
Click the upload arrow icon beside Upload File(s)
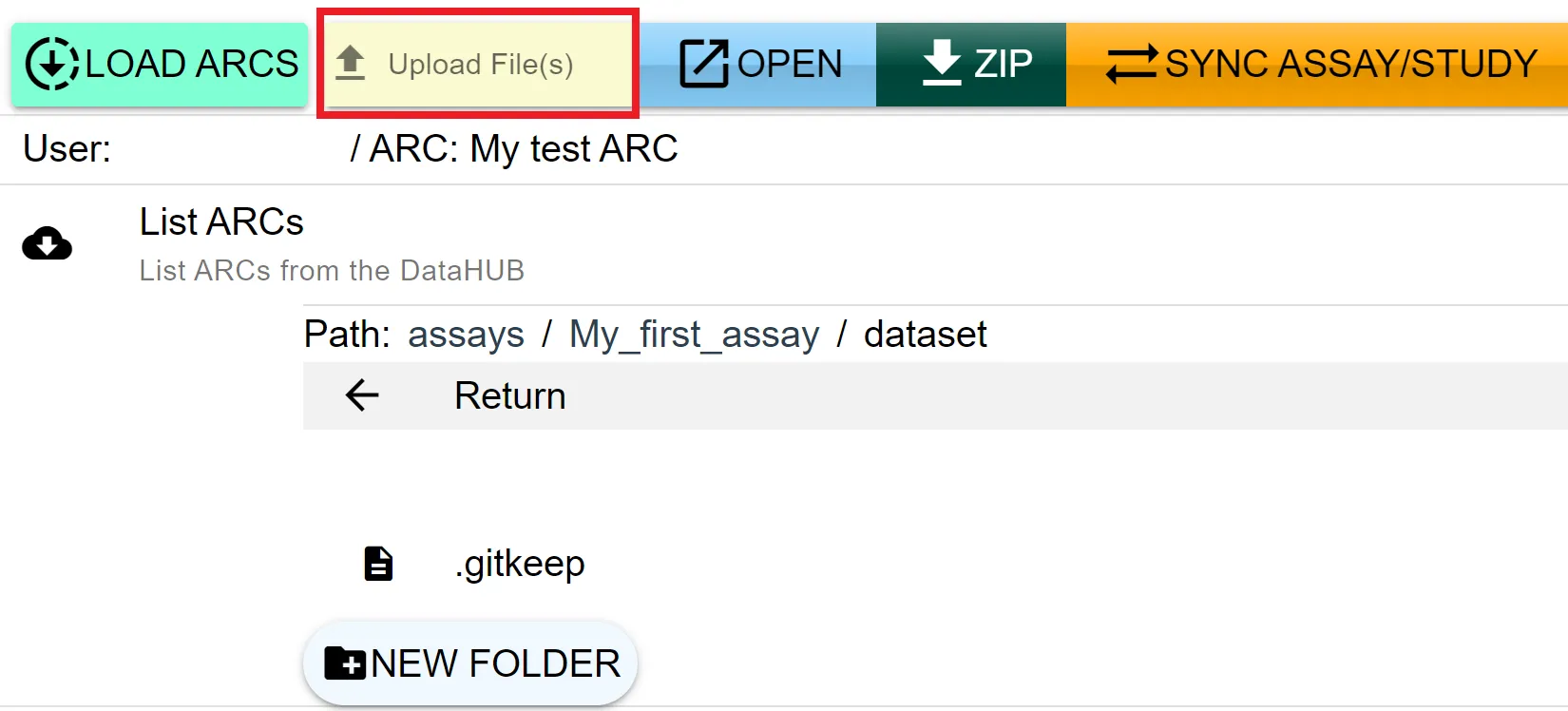[351, 63]
